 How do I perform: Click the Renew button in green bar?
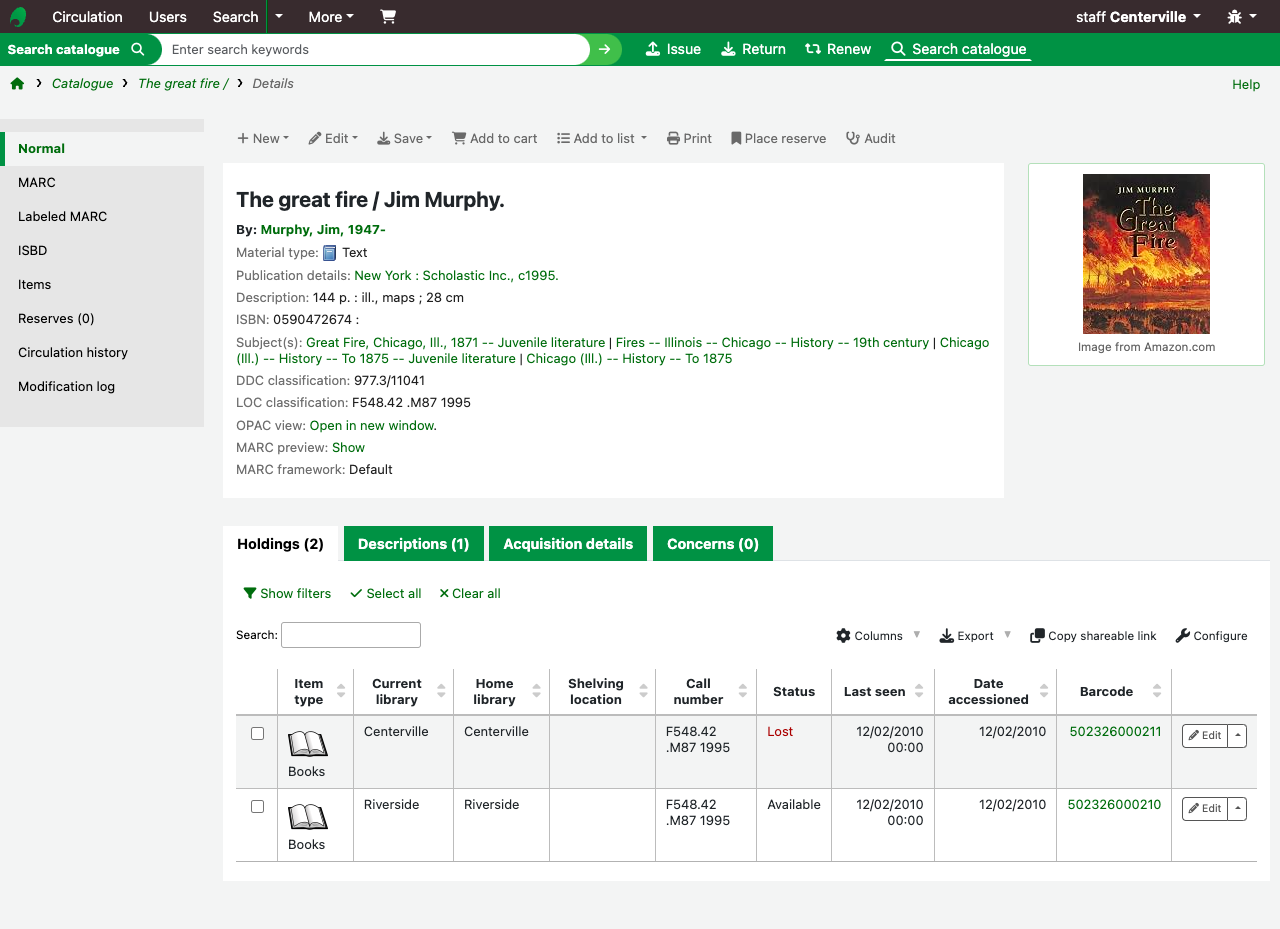tap(838, 49)
